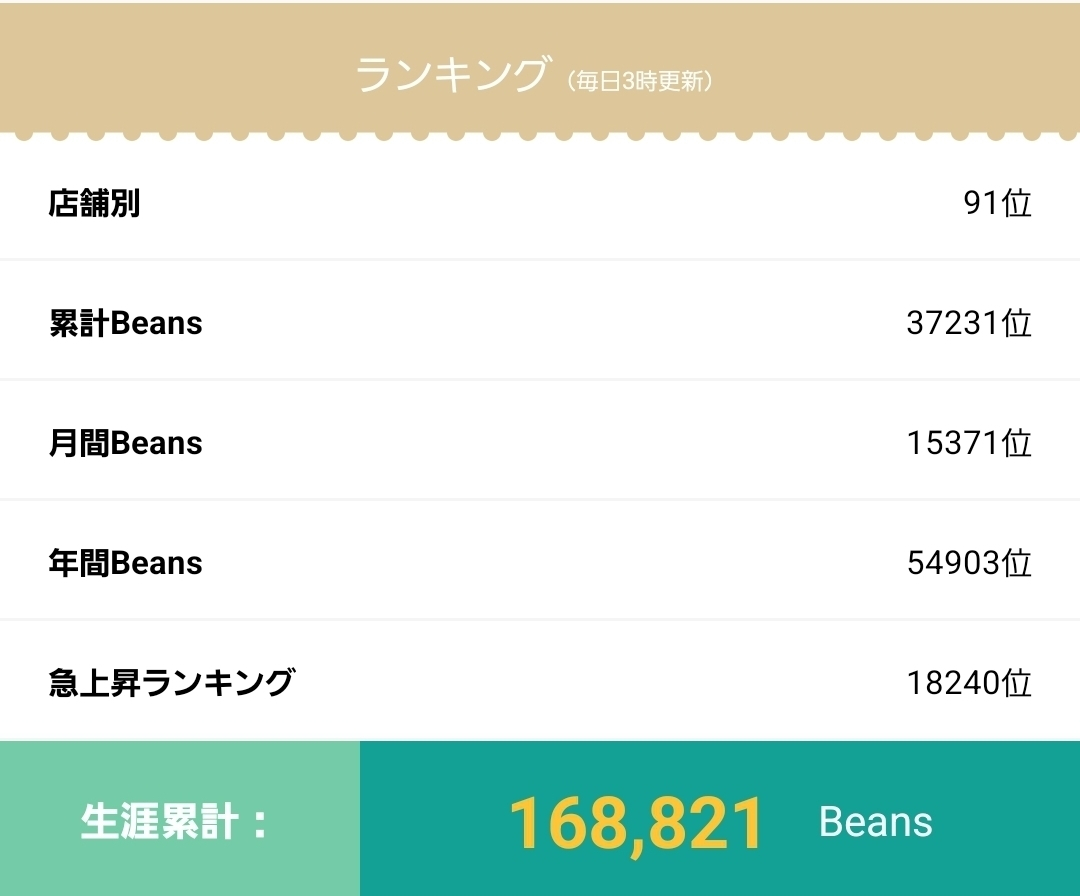Tap the 54903位 yearly rank value

968,563
